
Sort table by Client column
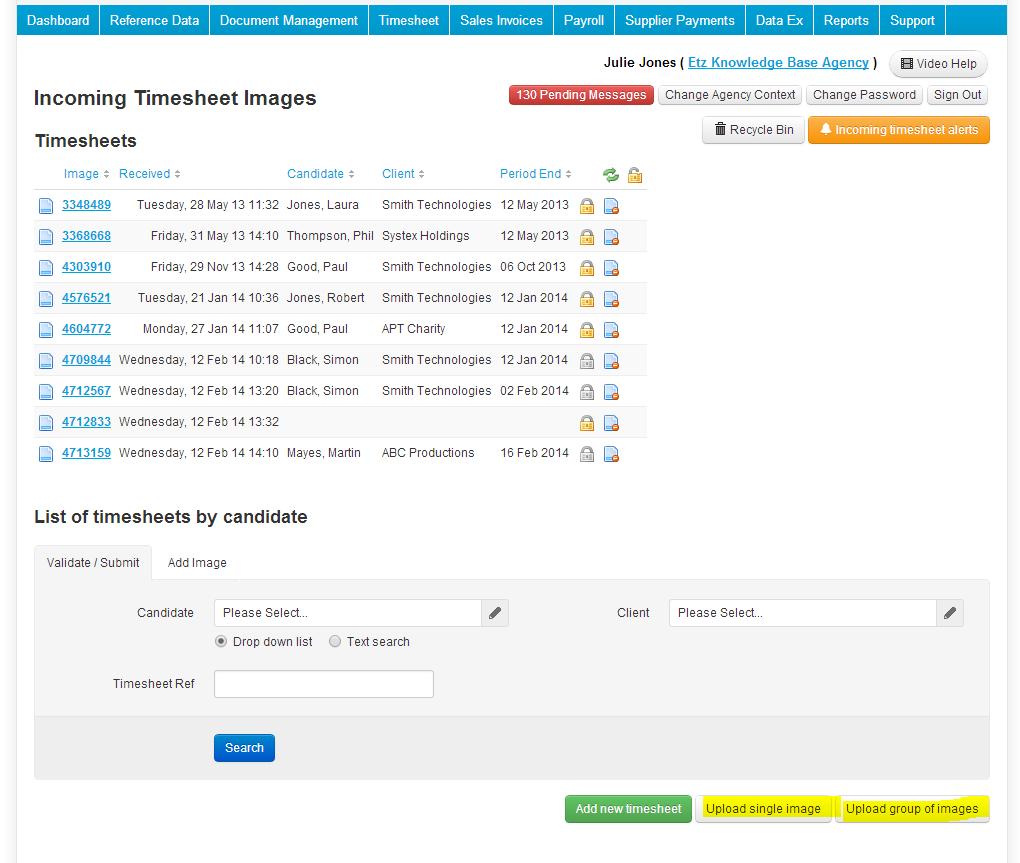coord(403,174)
